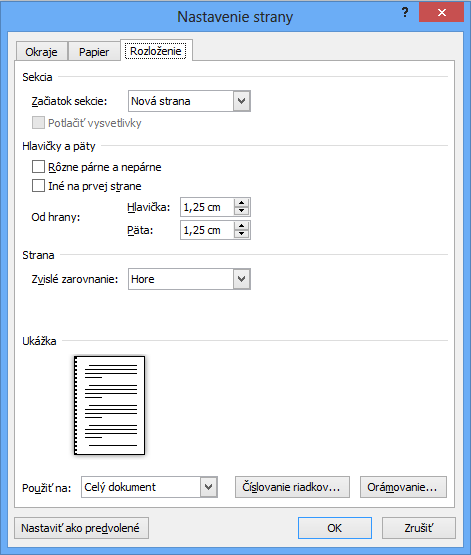Open the Použiť na dropdown list
The height and width of the screenshot is (555, 471).
point(149,487)
